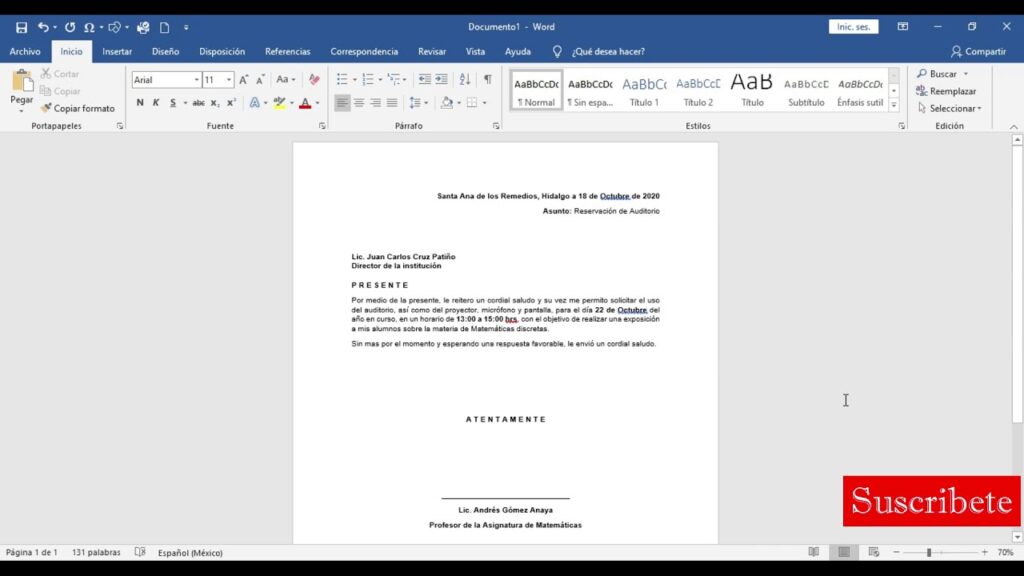Toggle Italic (K) formatting
1024x576 pixels.
tap(155, 103)
